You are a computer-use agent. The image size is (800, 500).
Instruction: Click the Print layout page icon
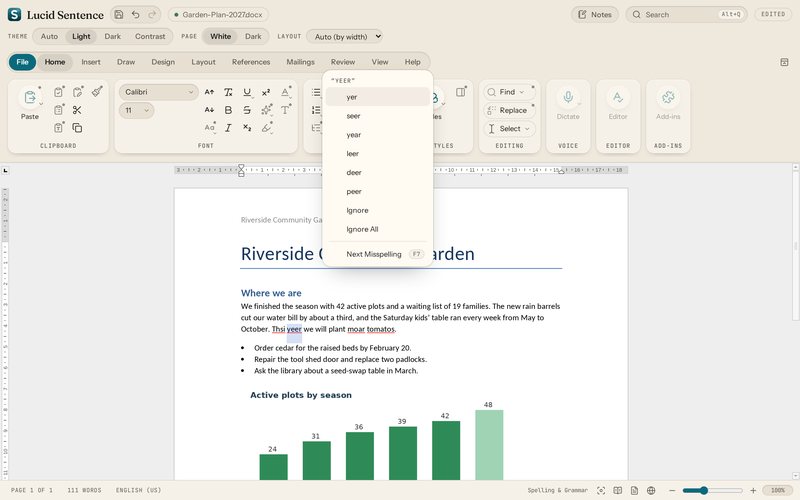coord(634,490)
